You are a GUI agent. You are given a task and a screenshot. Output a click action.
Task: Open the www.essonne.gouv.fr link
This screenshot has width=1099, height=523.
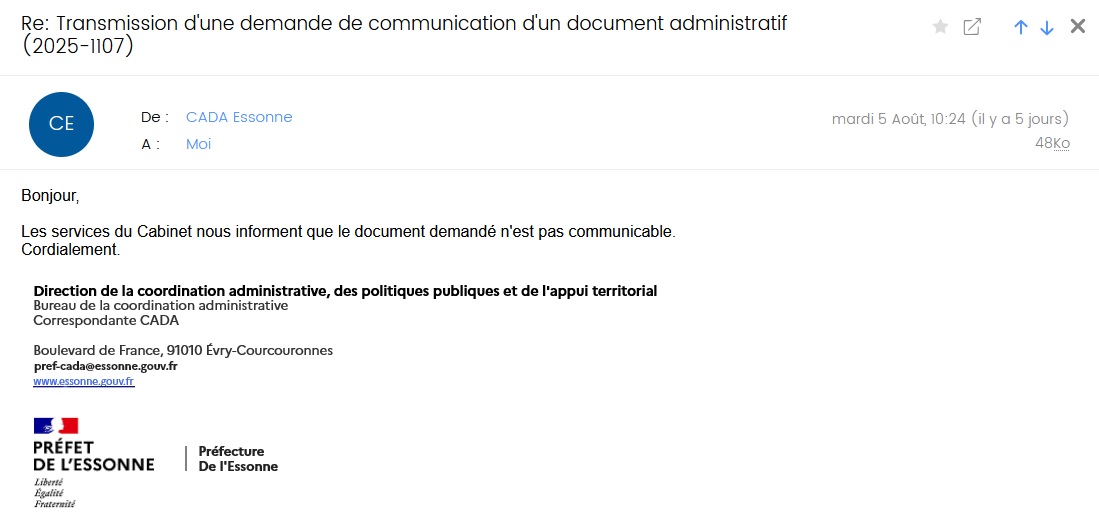pyautogui.click(x=84, y=382)
